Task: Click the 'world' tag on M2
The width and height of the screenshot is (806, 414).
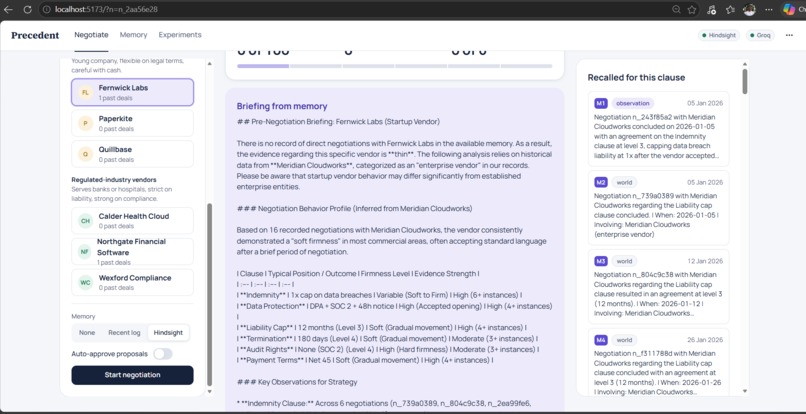Action: (x=625, y=182)
